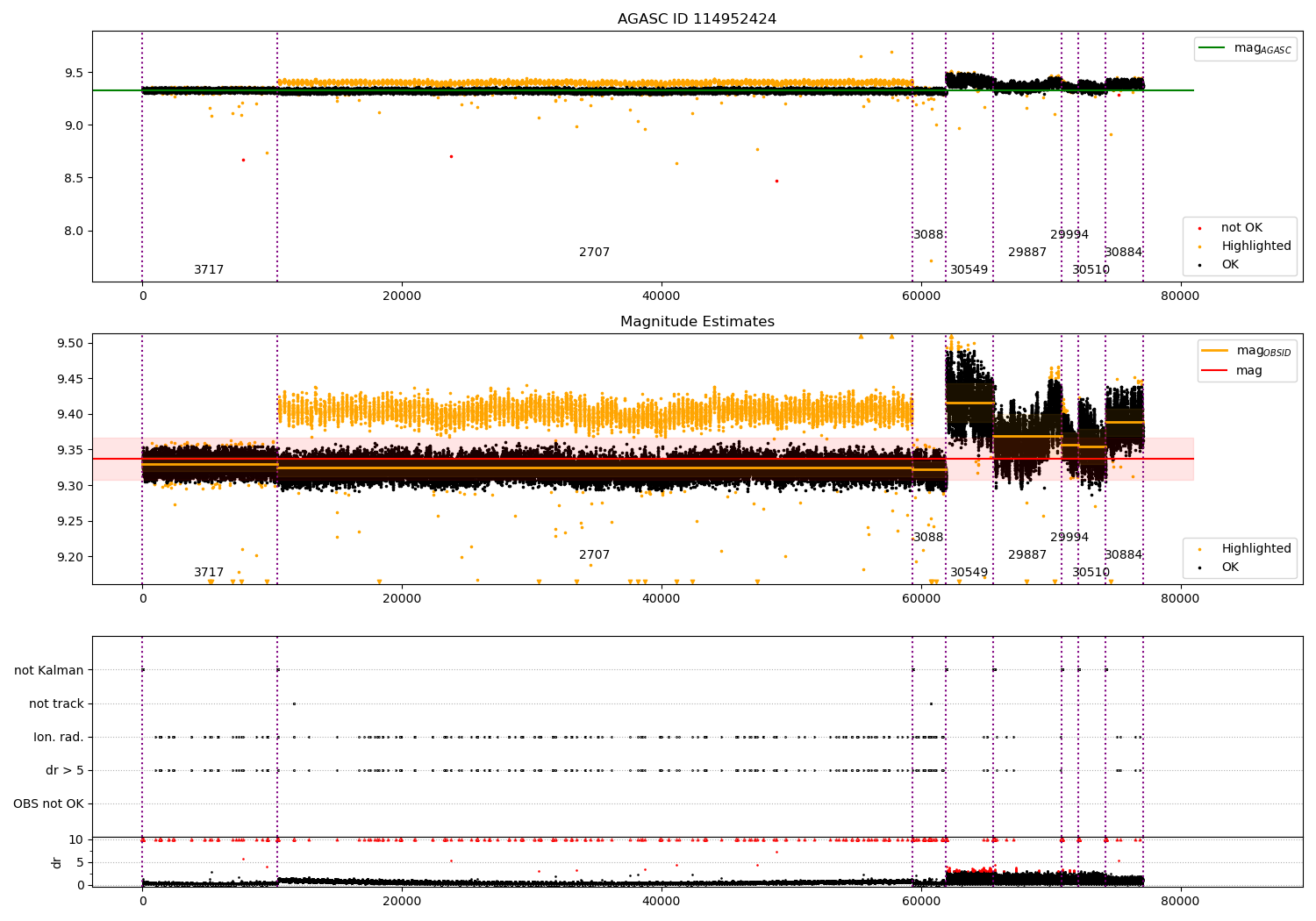Click the 8.5 y-axis tick label
Viewport: 1316px width, 921px height.
click(74, 178)
